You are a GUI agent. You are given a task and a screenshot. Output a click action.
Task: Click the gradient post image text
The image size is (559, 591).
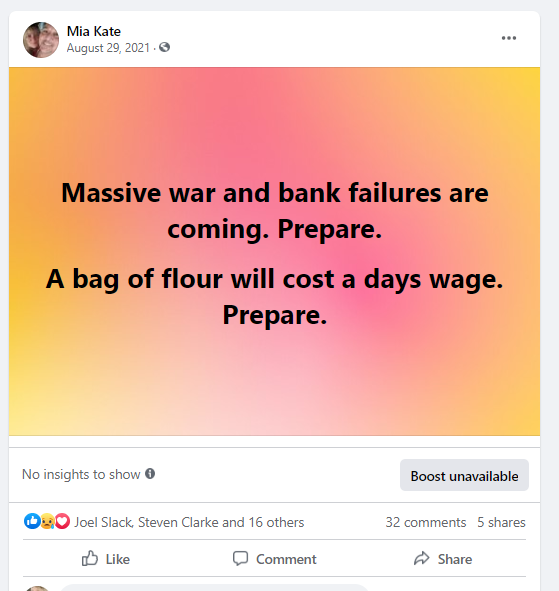coord(274,253)
